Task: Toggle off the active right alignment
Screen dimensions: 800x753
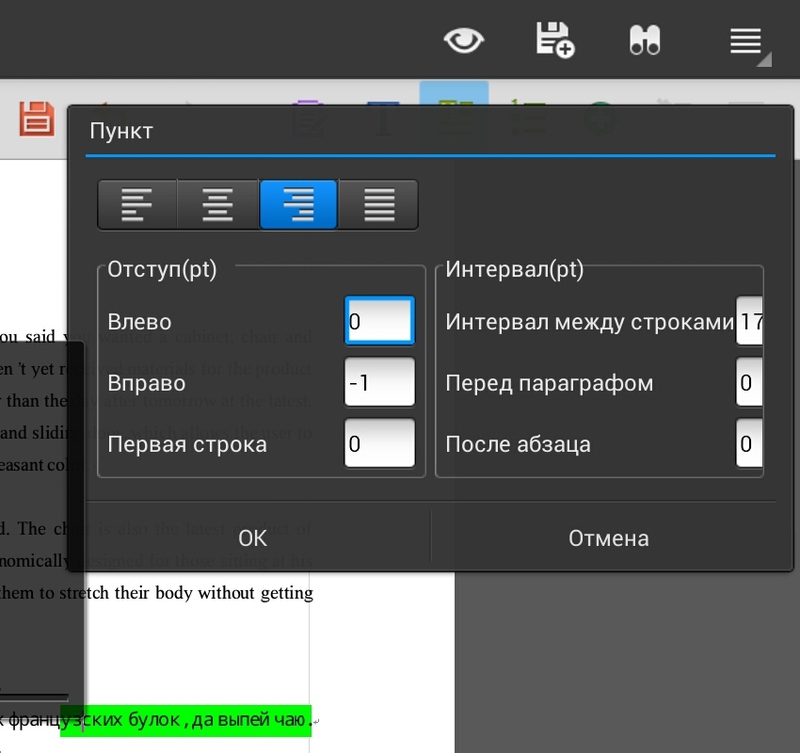Action: coord(296,204)
